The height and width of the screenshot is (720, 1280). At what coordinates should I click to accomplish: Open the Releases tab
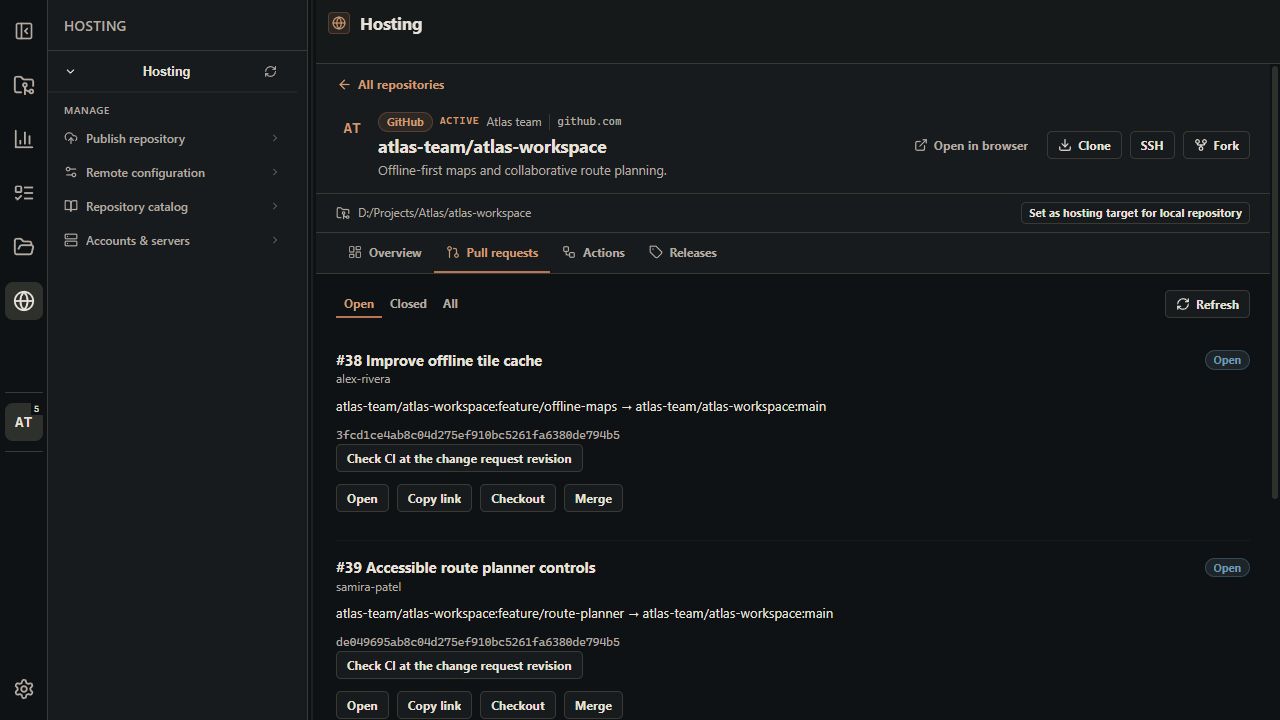click(x=683, y=253)
